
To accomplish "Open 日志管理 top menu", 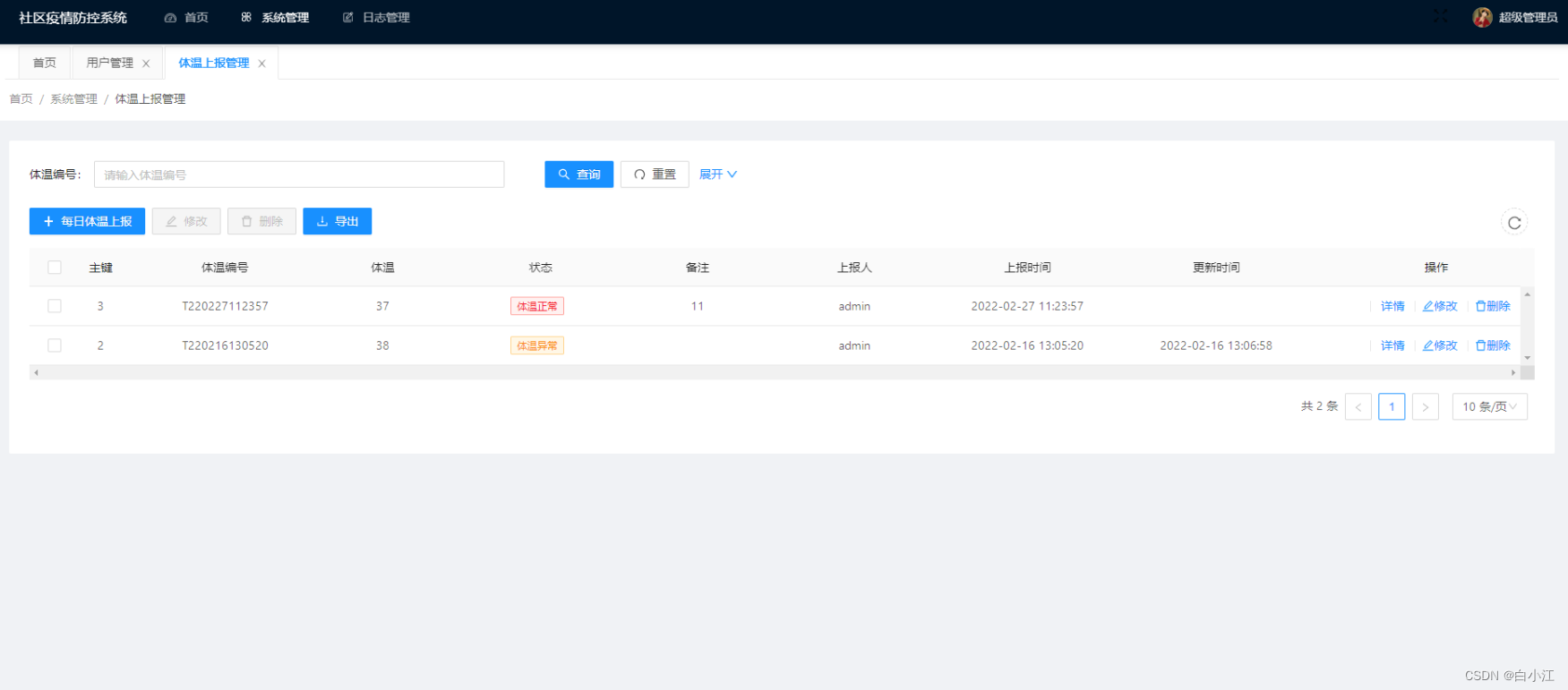I will click(x=376, y=17).
